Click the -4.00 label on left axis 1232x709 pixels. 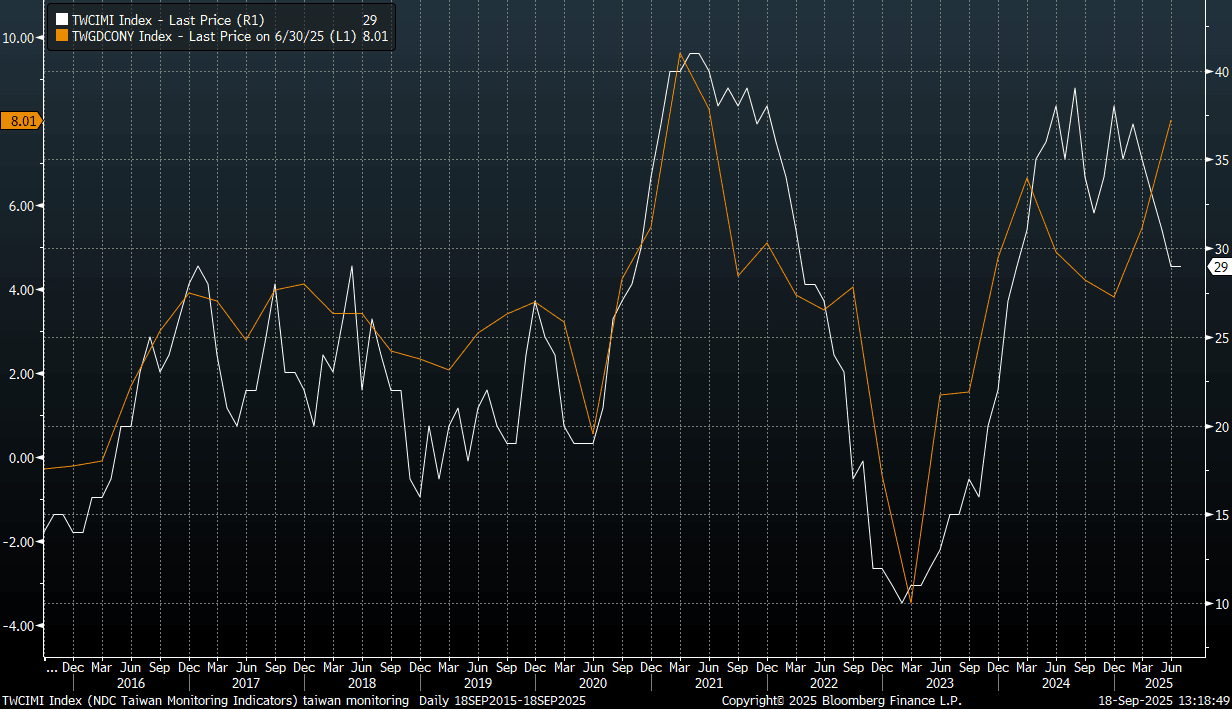20,626
